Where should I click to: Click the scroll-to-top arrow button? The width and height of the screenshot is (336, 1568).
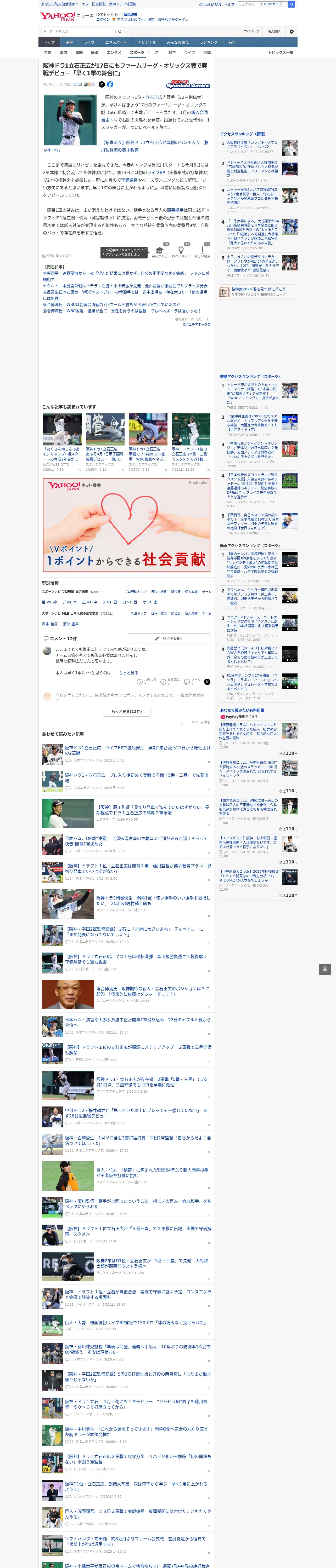[x=325, y=970]
